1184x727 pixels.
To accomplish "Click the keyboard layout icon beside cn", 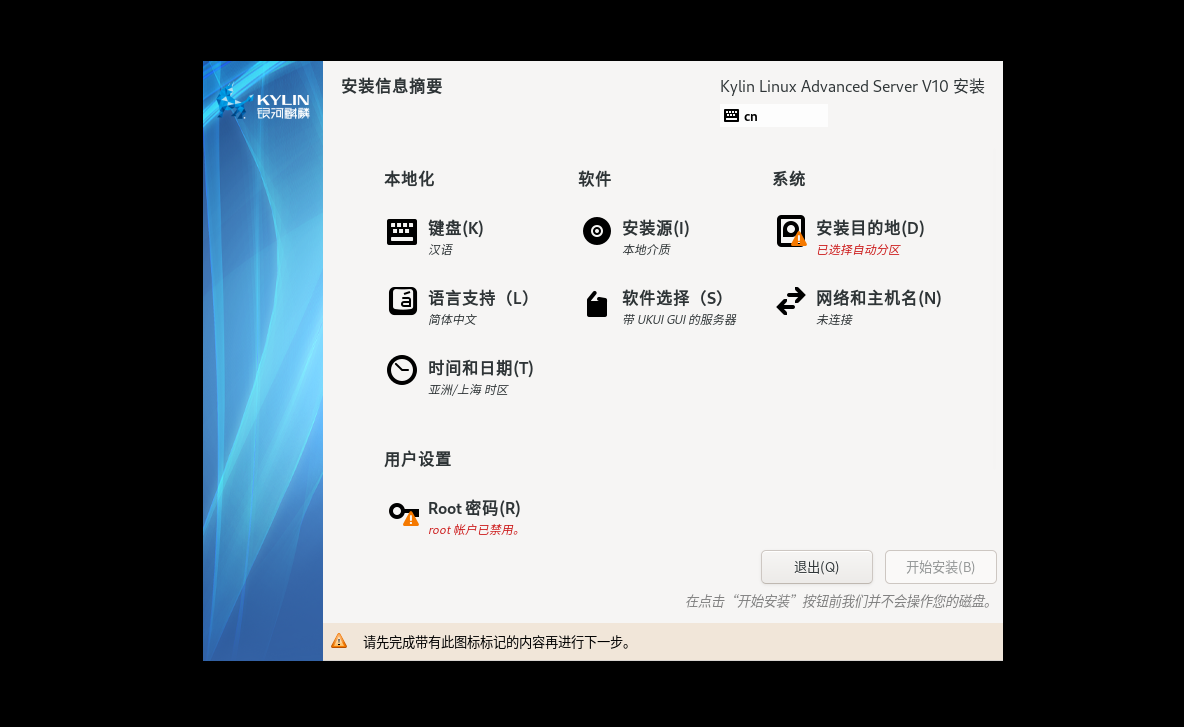I will pos(731,116).
